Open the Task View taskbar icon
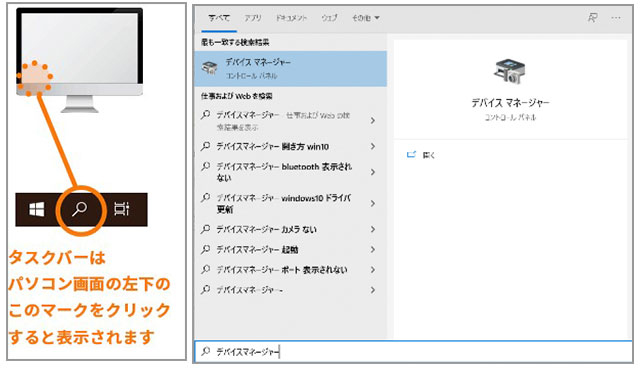The image size is (640, 370). (122, 209)
